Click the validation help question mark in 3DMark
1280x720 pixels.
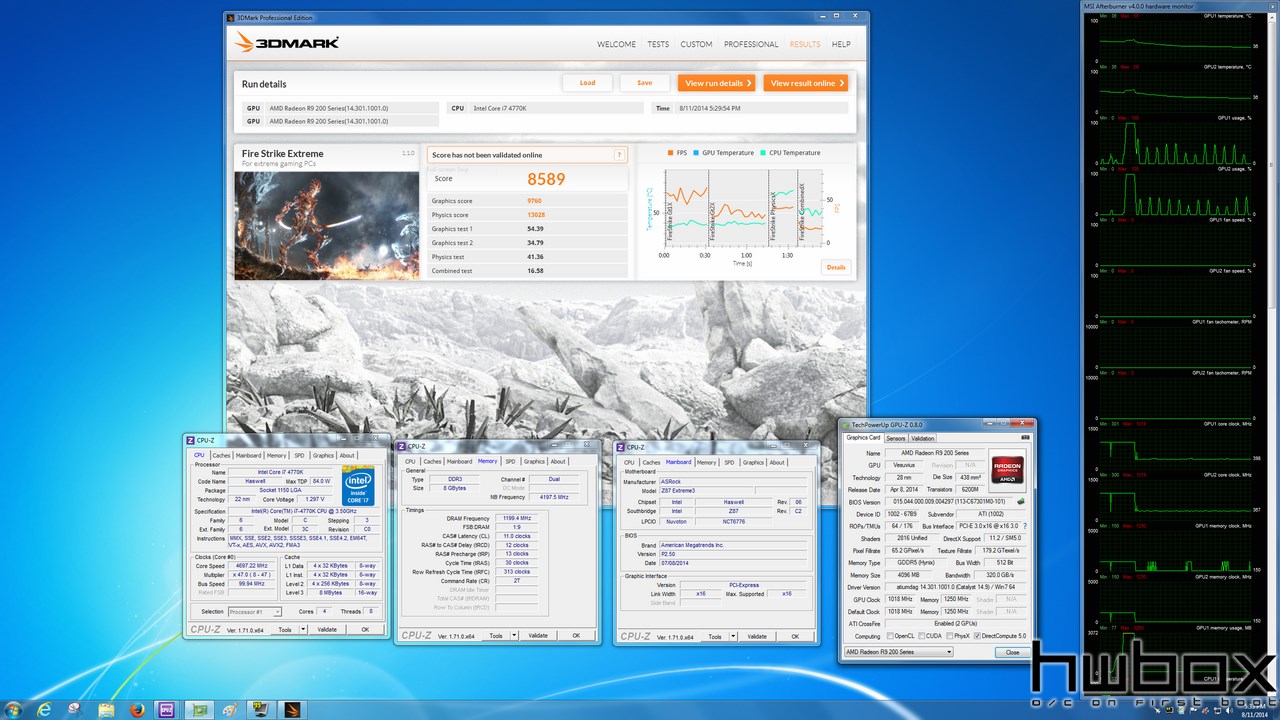coord(619,155)
